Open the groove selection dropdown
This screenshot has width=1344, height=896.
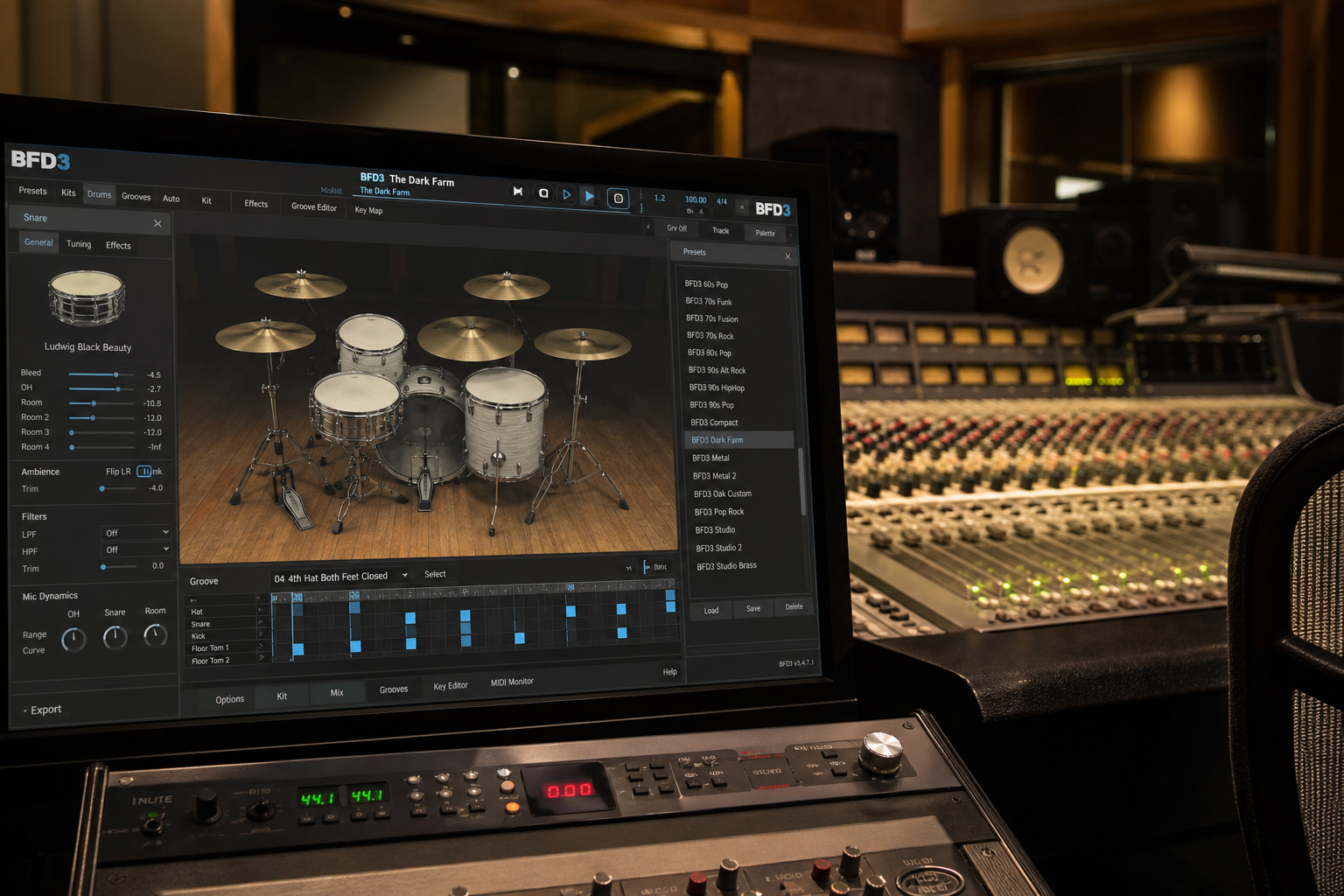[340, 577]
